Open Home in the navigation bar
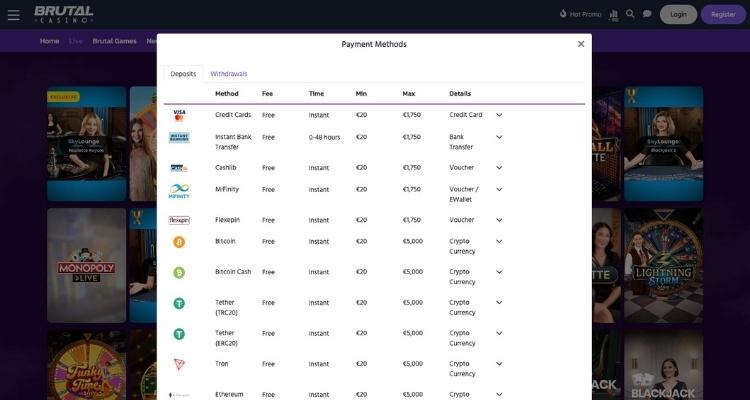 (49, 41)
